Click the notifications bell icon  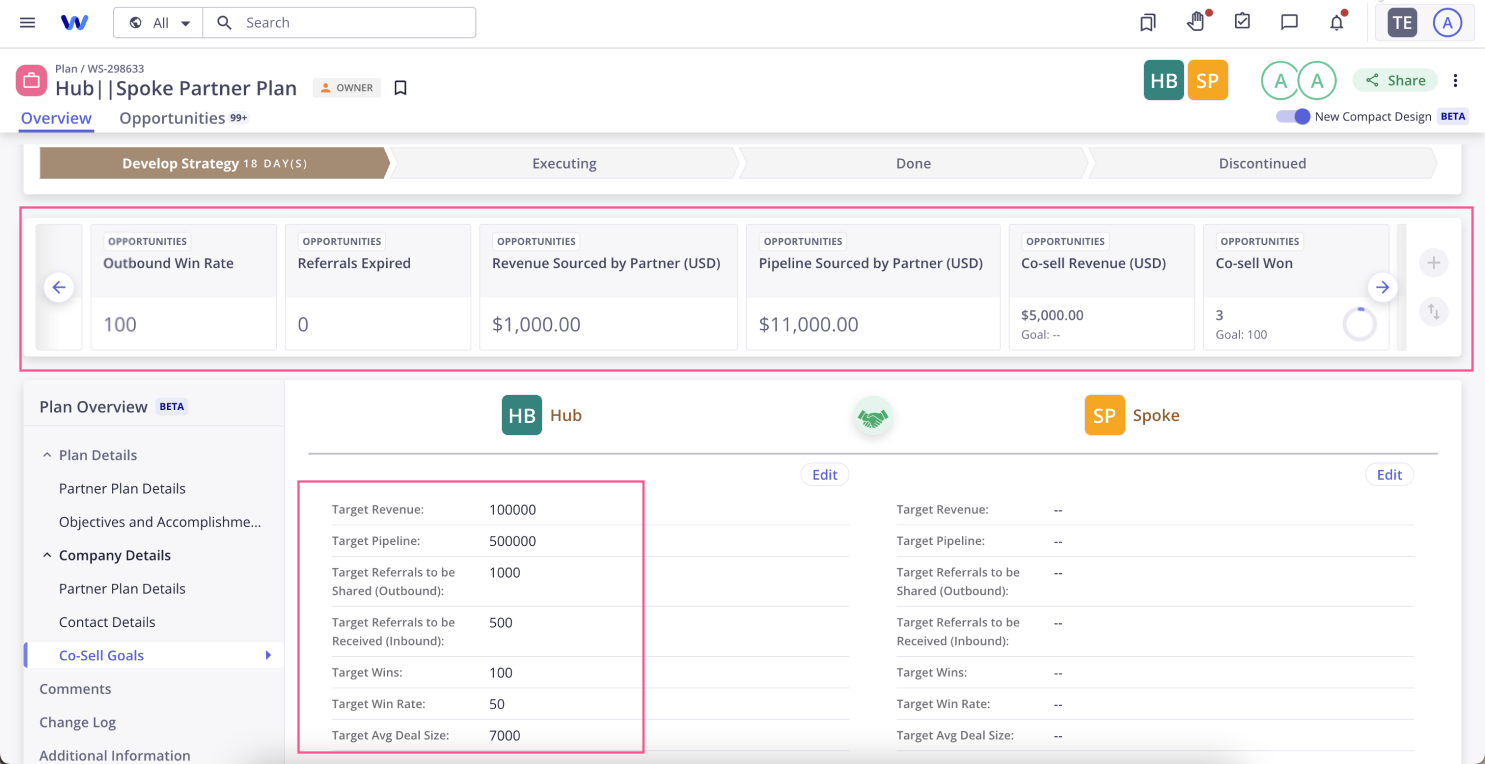[1337, 22]
